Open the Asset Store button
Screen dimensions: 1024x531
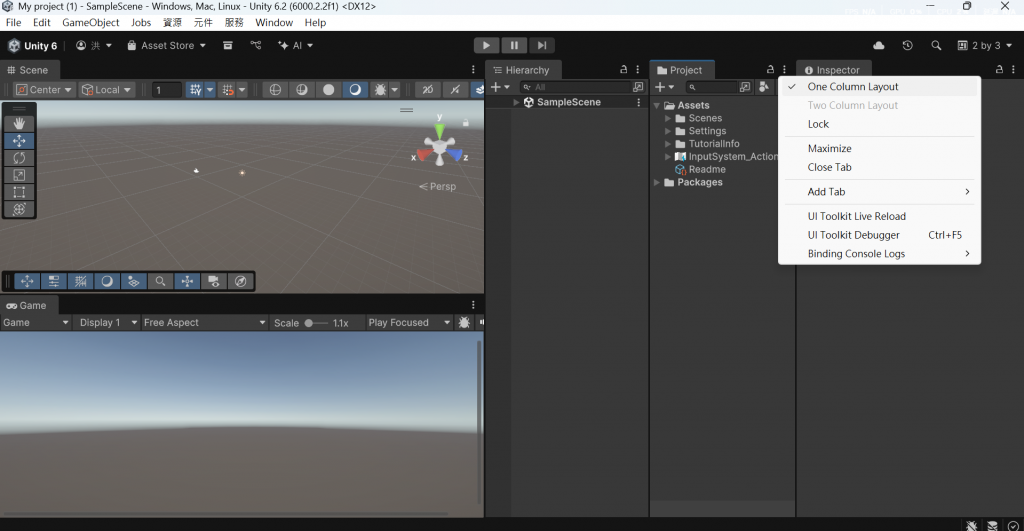click(167, 45)
